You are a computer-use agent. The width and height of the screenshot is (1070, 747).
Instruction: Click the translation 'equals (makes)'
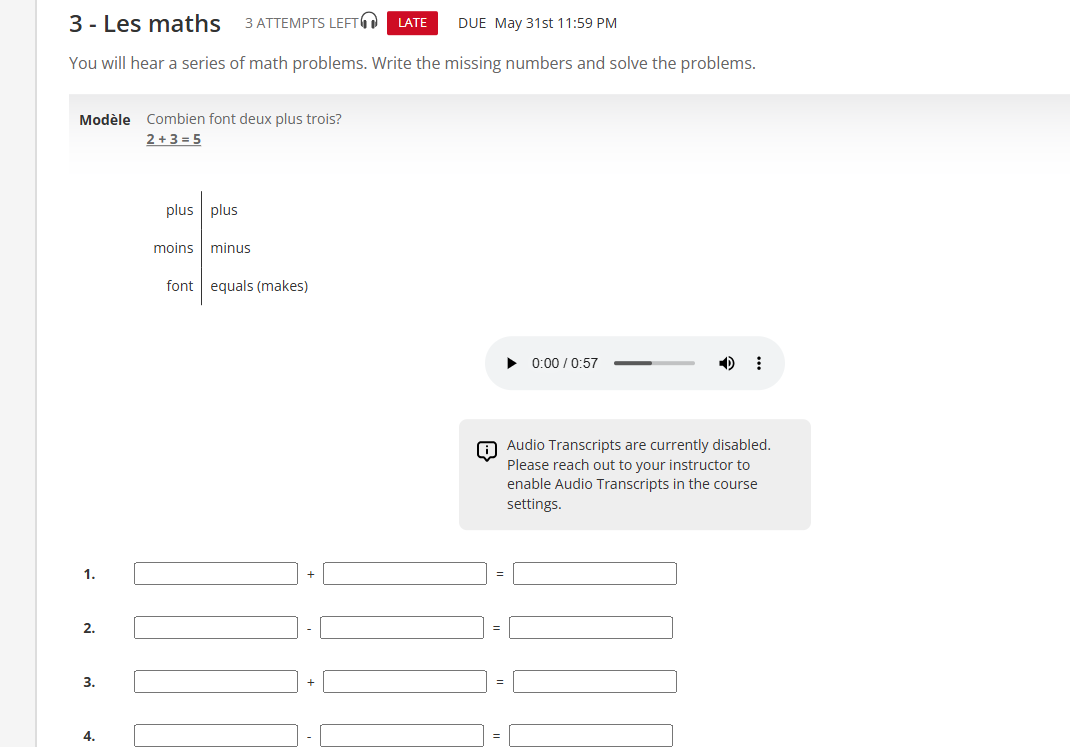click(259, 286)
